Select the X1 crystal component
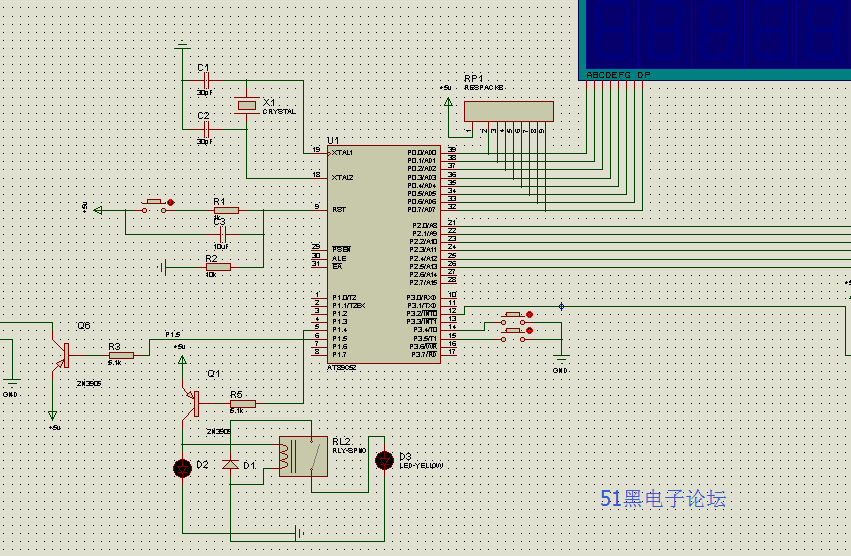 tap(246, 105)
